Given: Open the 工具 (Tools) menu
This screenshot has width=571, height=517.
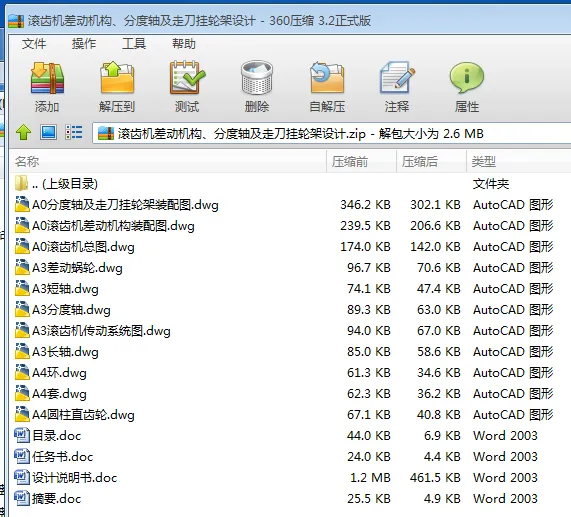Looking at the screenshot, I should [134, 44].
